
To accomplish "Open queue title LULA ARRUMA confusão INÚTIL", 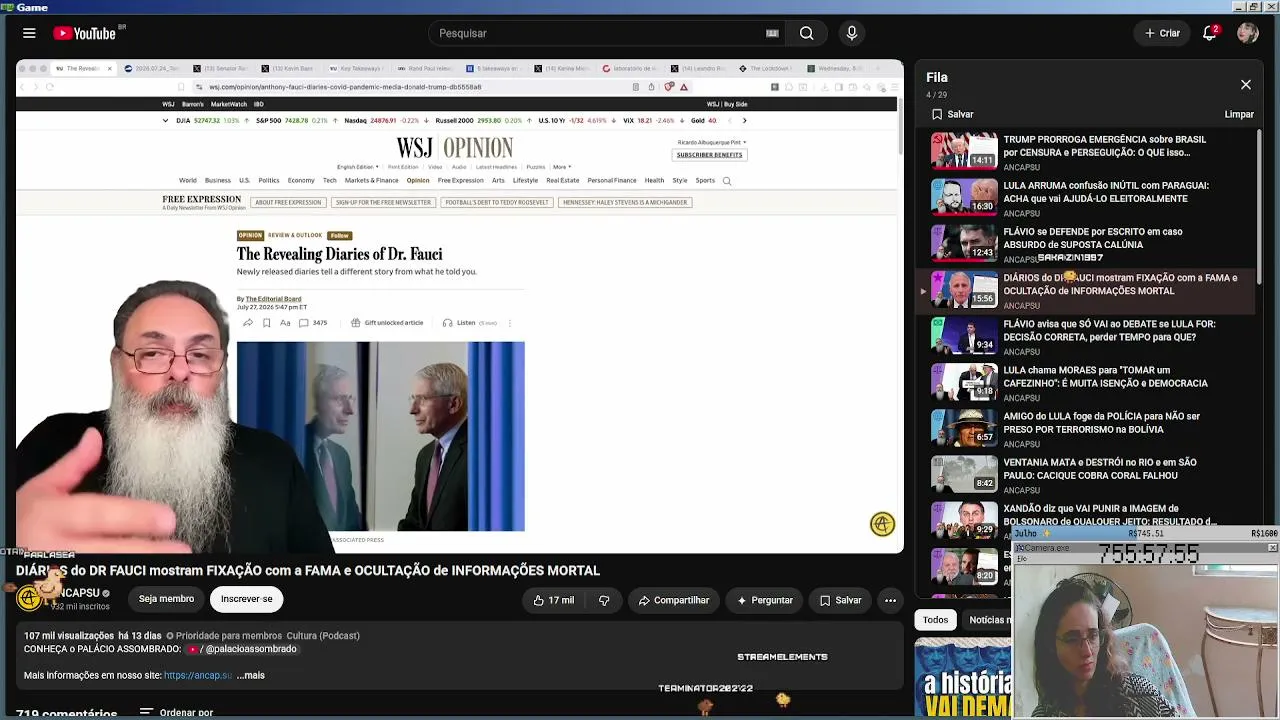I will 1106,192.
